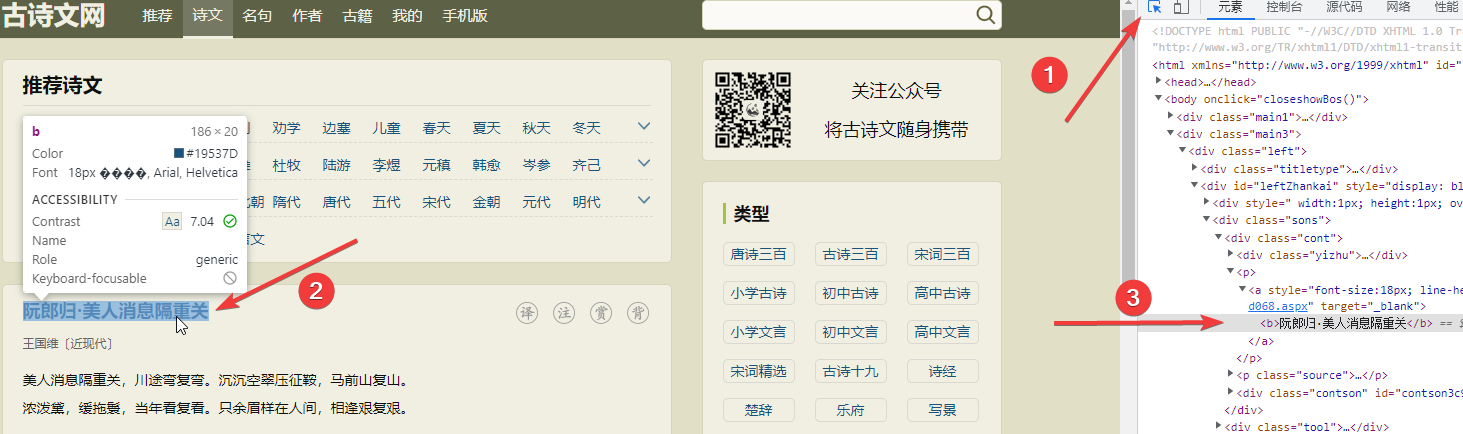Switch to the 控制台 DevTools tab
The image size is (1463, 434).
pos(1284,8)
